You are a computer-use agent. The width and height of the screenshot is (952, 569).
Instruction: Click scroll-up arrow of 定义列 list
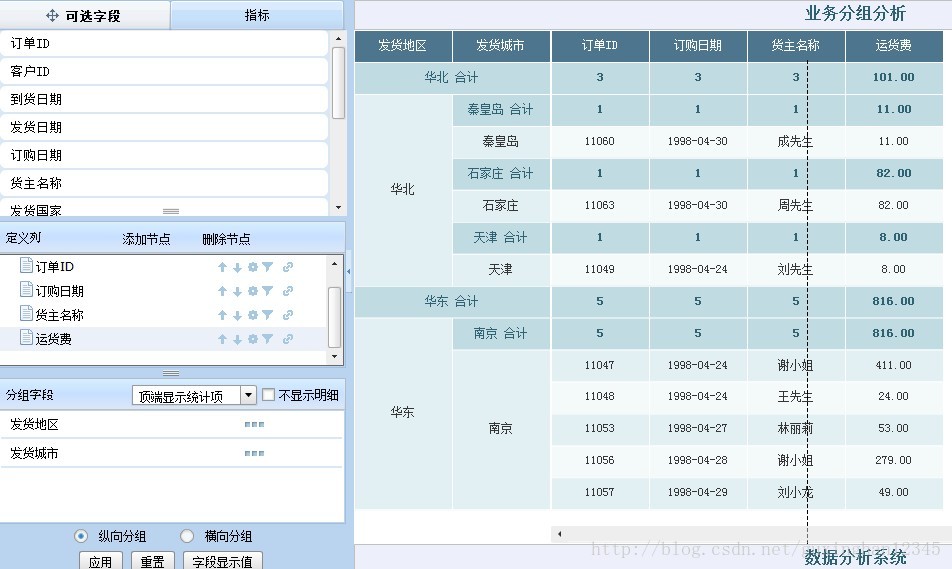(334, 264)
